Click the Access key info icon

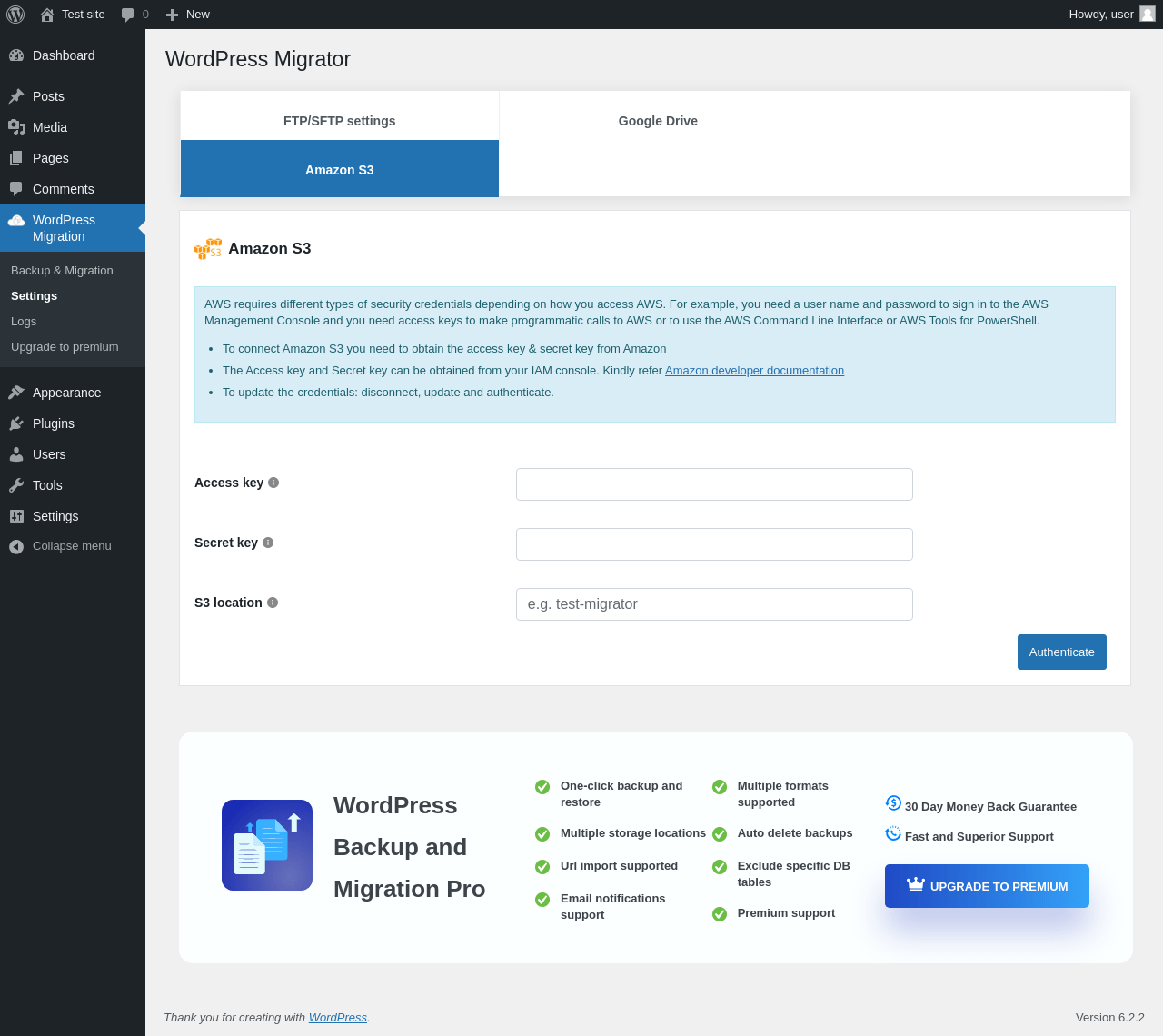(273, 483)
